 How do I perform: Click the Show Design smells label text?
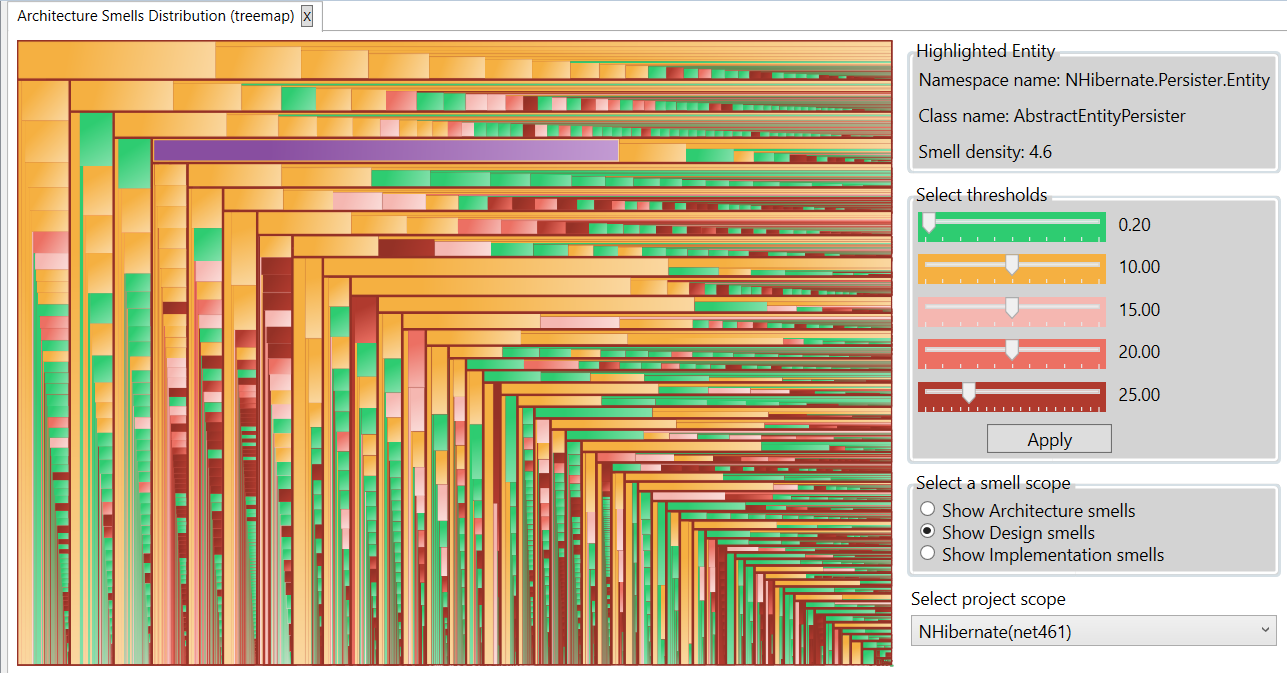click(x=1018, y=533)
